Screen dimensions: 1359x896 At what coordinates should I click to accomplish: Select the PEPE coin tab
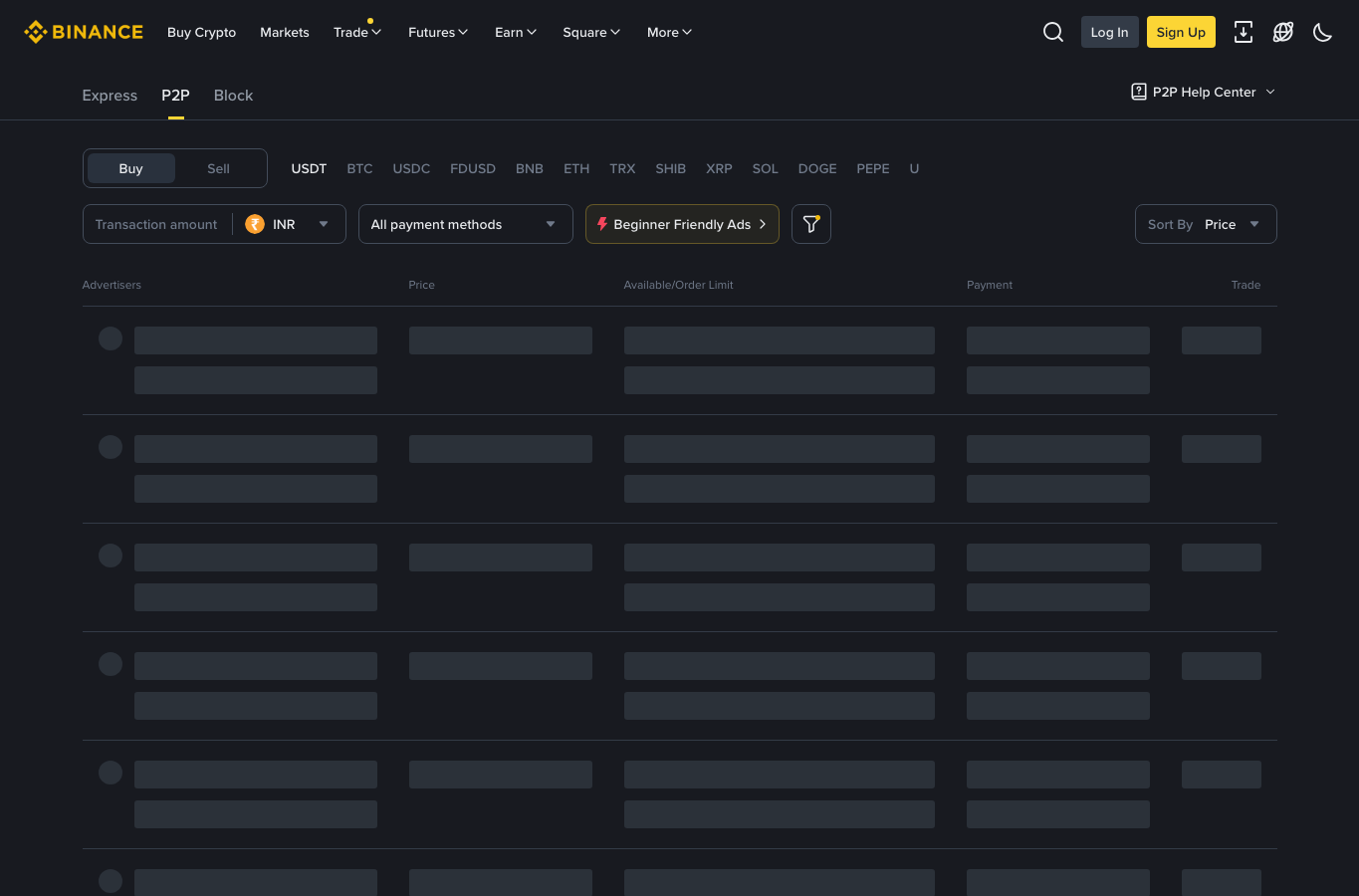(873, 168)
